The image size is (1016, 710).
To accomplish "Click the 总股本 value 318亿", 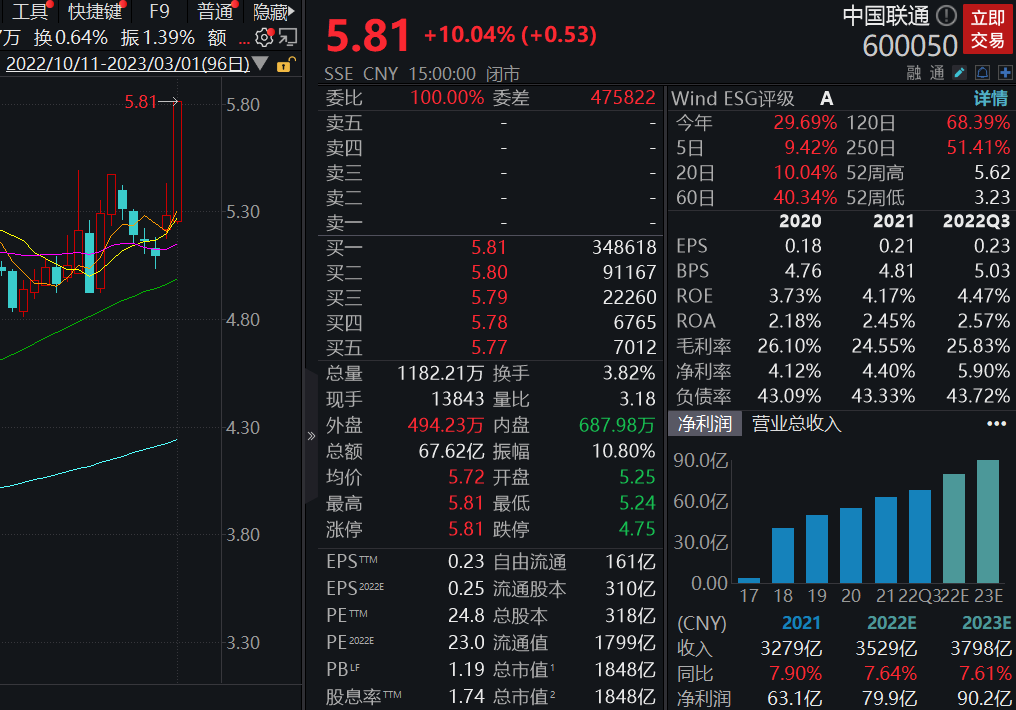I will [630, 615].
